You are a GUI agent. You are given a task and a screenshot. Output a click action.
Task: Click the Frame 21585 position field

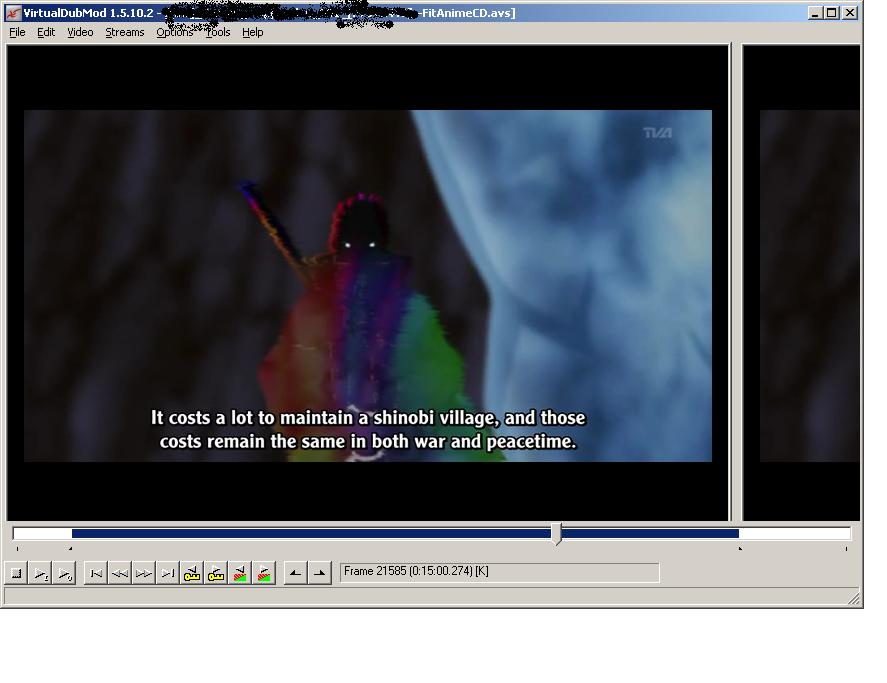click(x=500, y=572)
